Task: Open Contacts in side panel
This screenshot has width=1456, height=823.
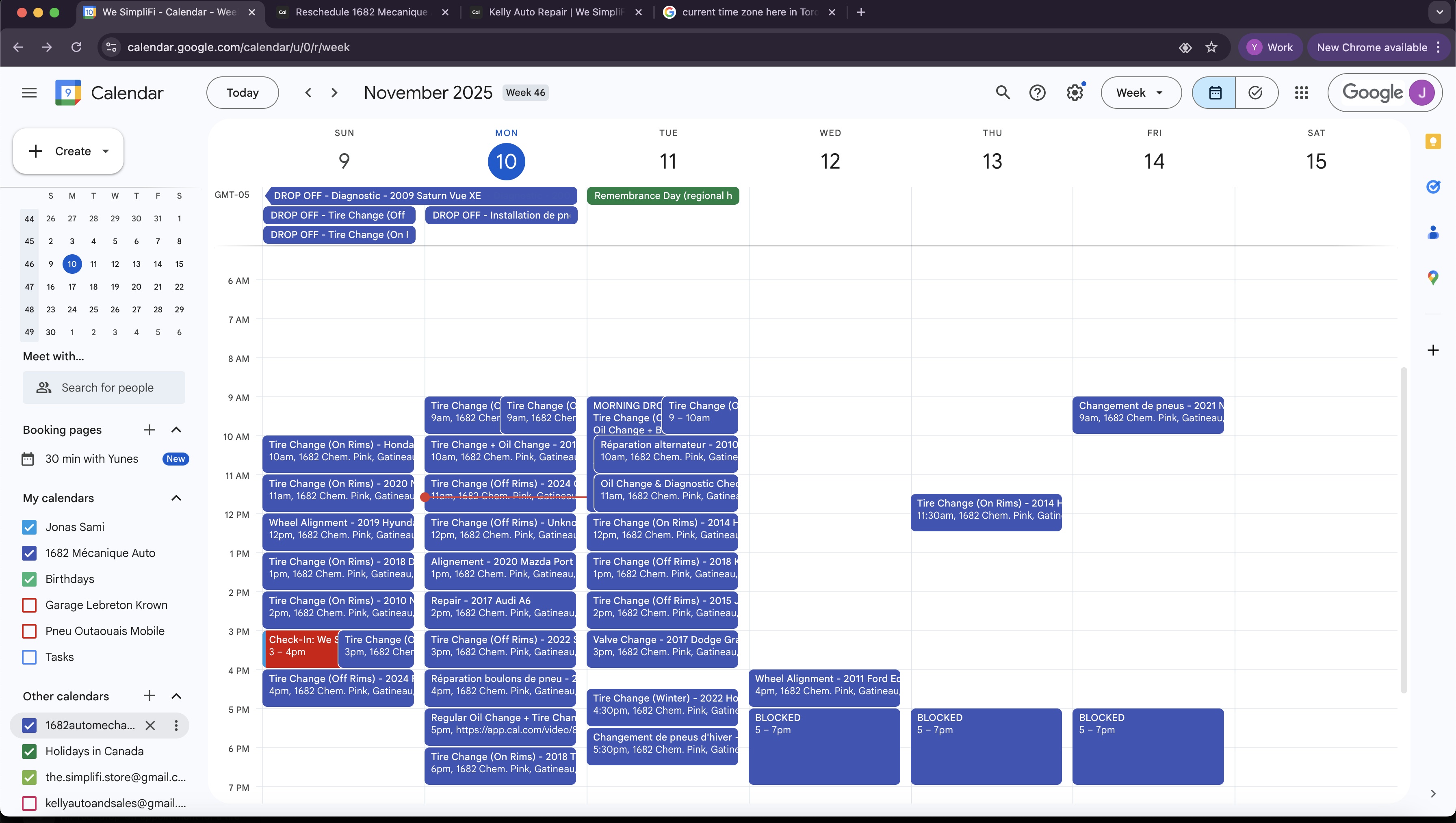Action: 1433,232
